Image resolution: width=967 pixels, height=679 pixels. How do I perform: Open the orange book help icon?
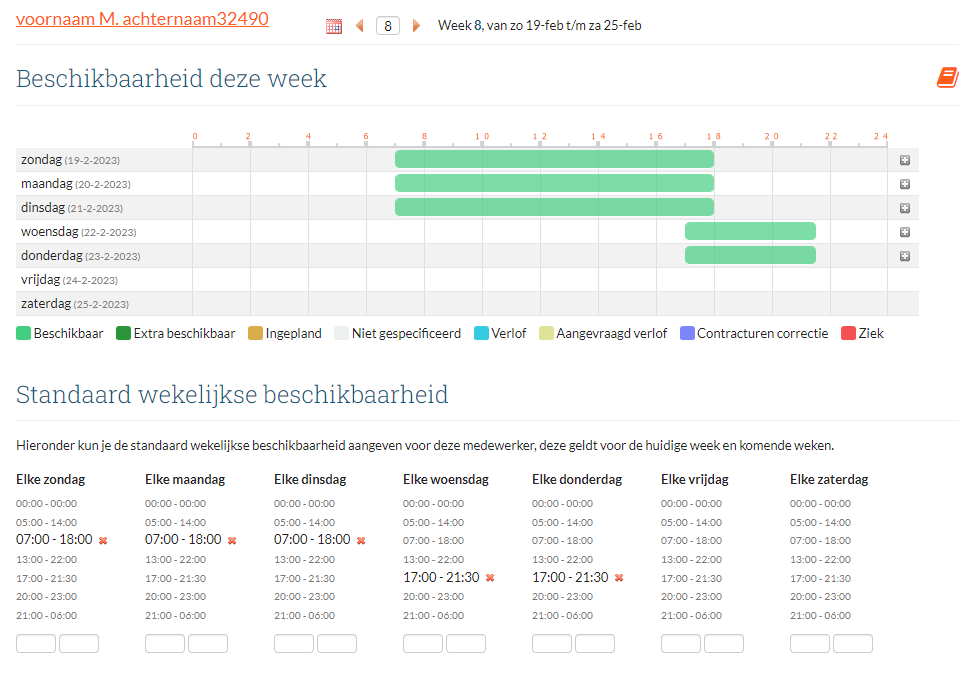(947, 78)
